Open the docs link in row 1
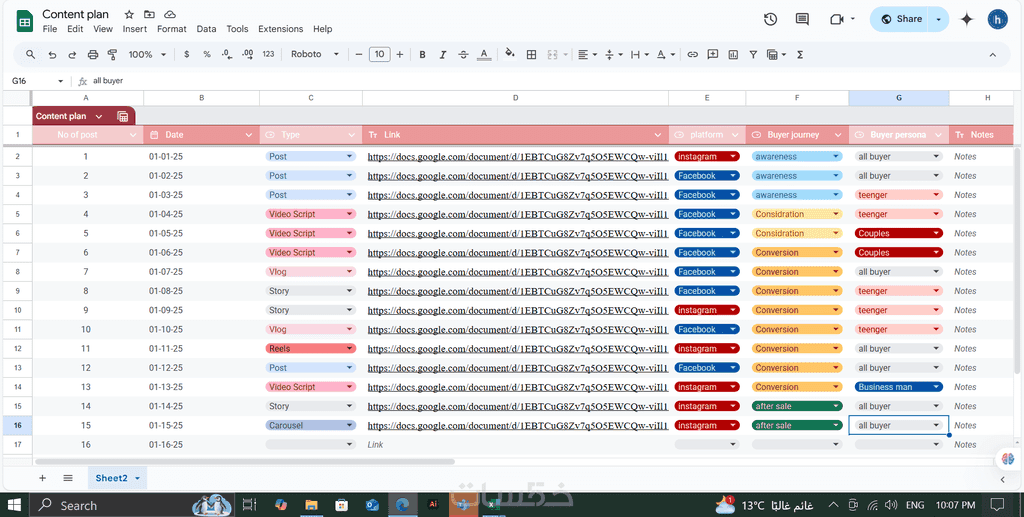 click(x=518, y=157)
